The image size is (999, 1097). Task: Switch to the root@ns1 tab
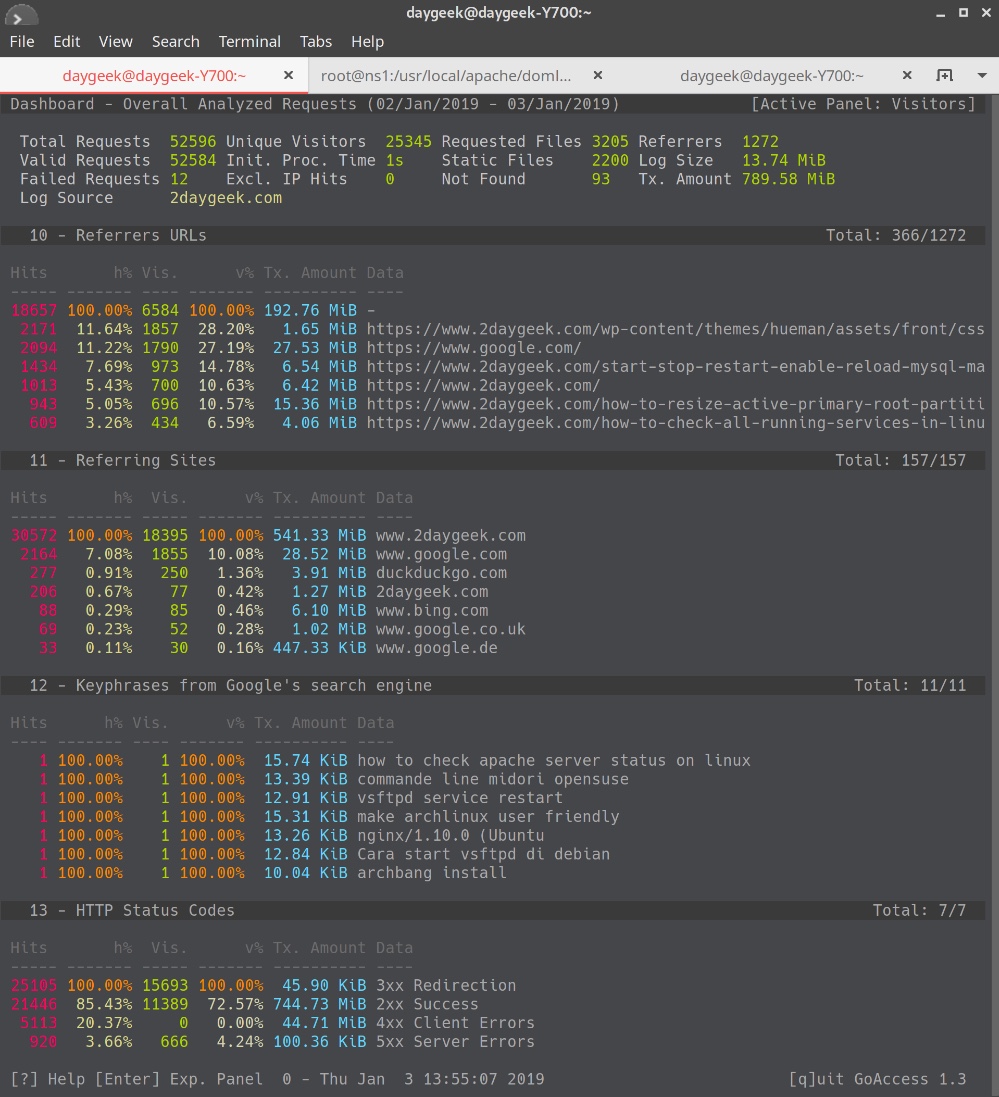click(446, 75)
